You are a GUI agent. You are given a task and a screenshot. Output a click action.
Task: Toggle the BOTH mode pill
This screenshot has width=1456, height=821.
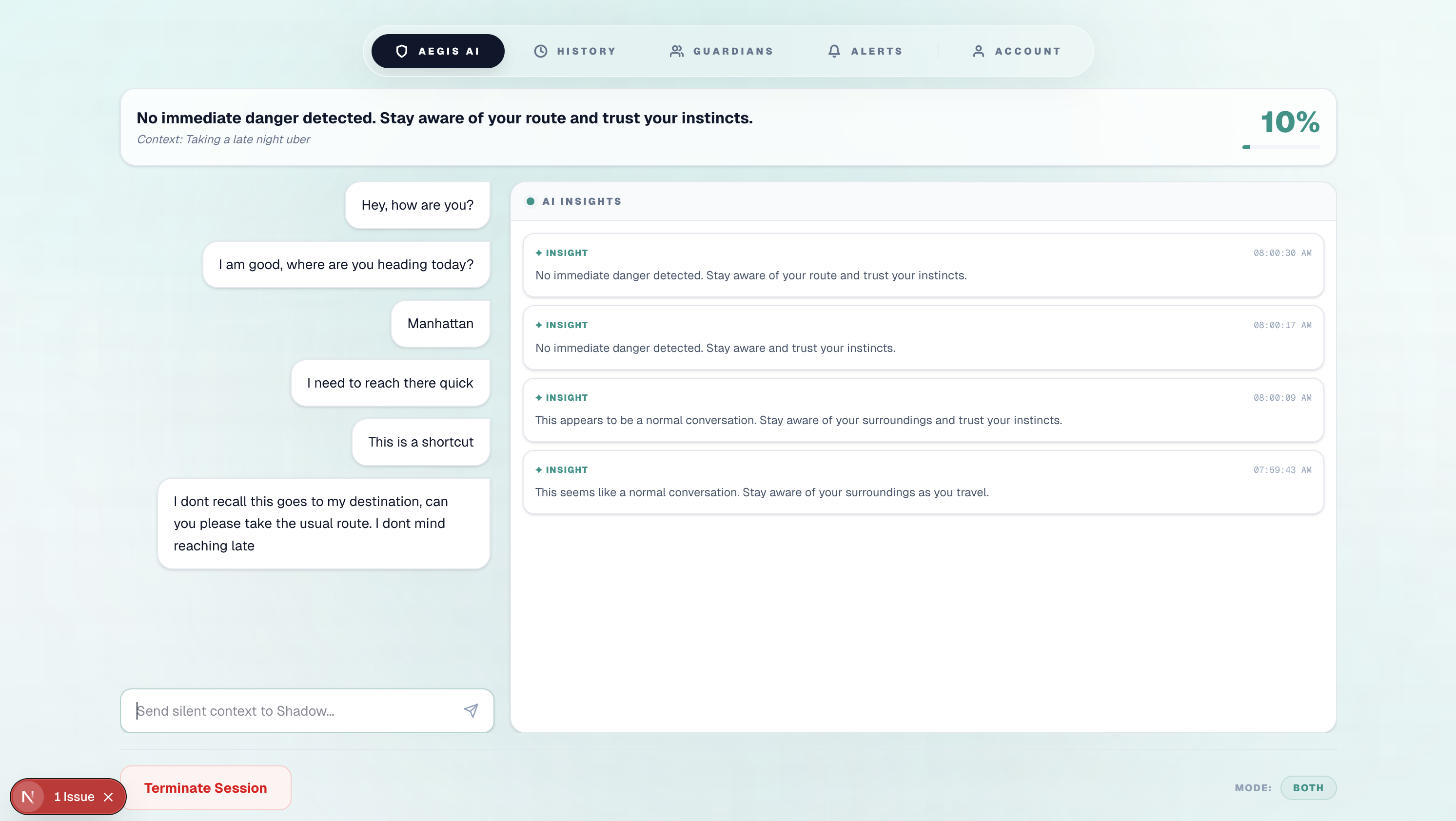(1307, 788)
